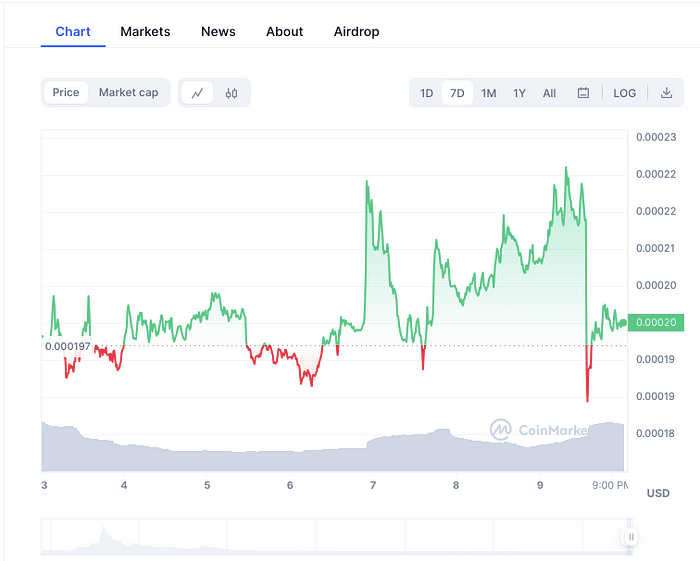Select the Price view toggle
Viewport: 700px width, 561px height.
66,92
